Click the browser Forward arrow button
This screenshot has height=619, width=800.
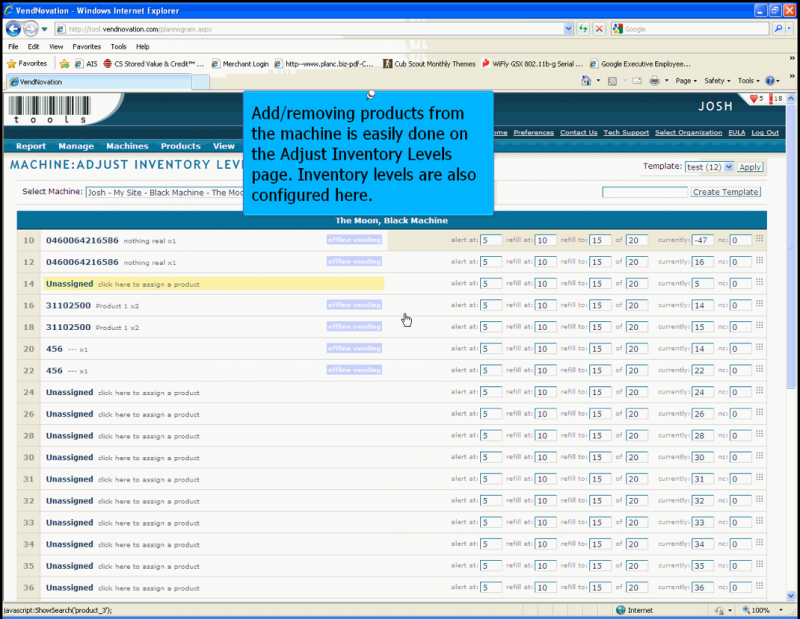click(x=31, y=29)
